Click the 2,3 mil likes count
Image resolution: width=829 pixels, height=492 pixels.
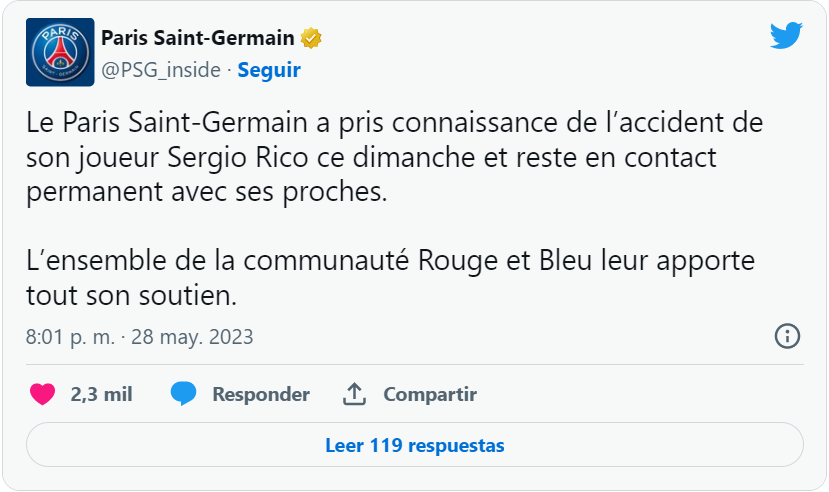point(102,394)
